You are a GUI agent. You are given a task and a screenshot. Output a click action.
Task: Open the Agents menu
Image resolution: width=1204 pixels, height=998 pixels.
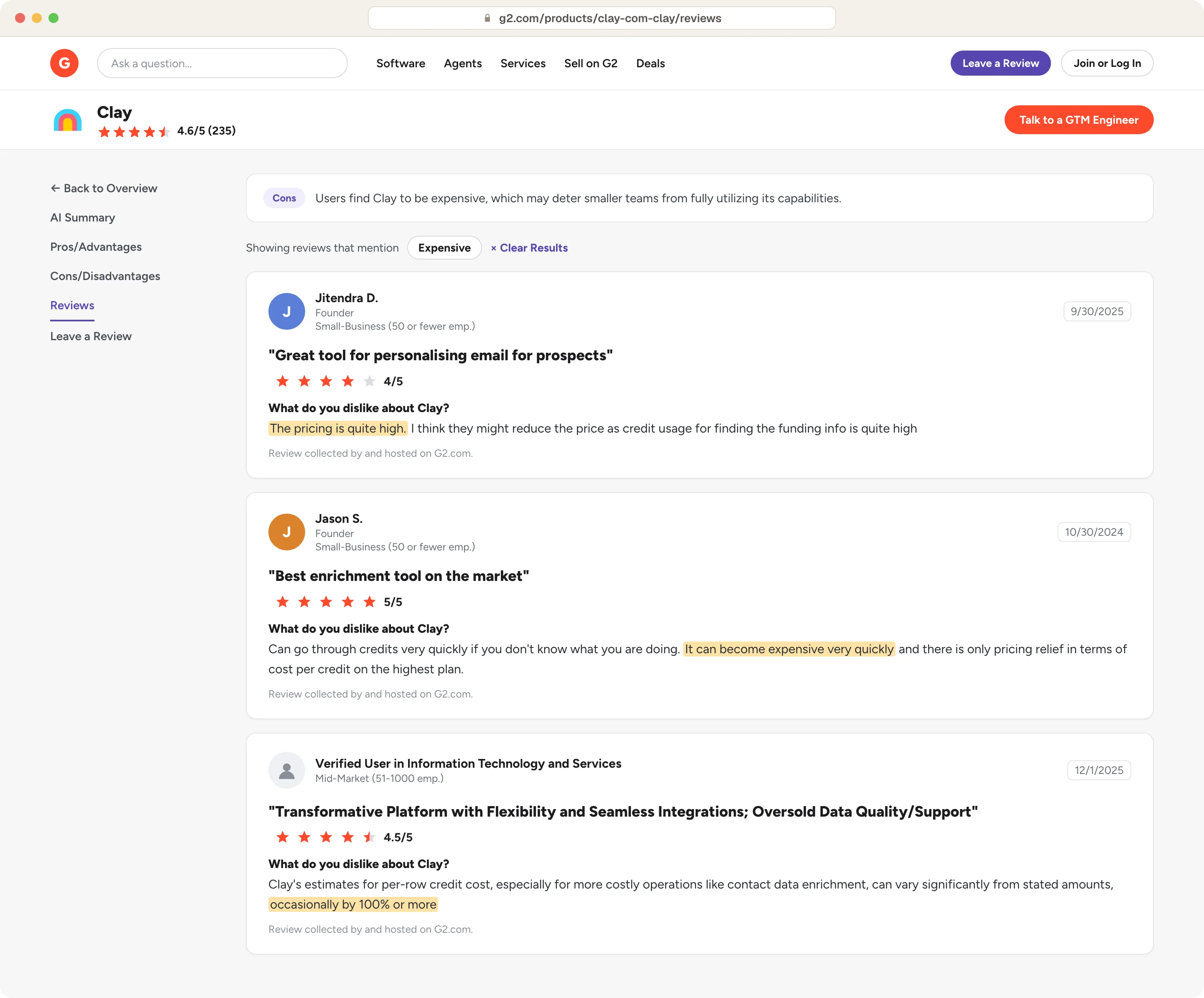click(463, 63)
